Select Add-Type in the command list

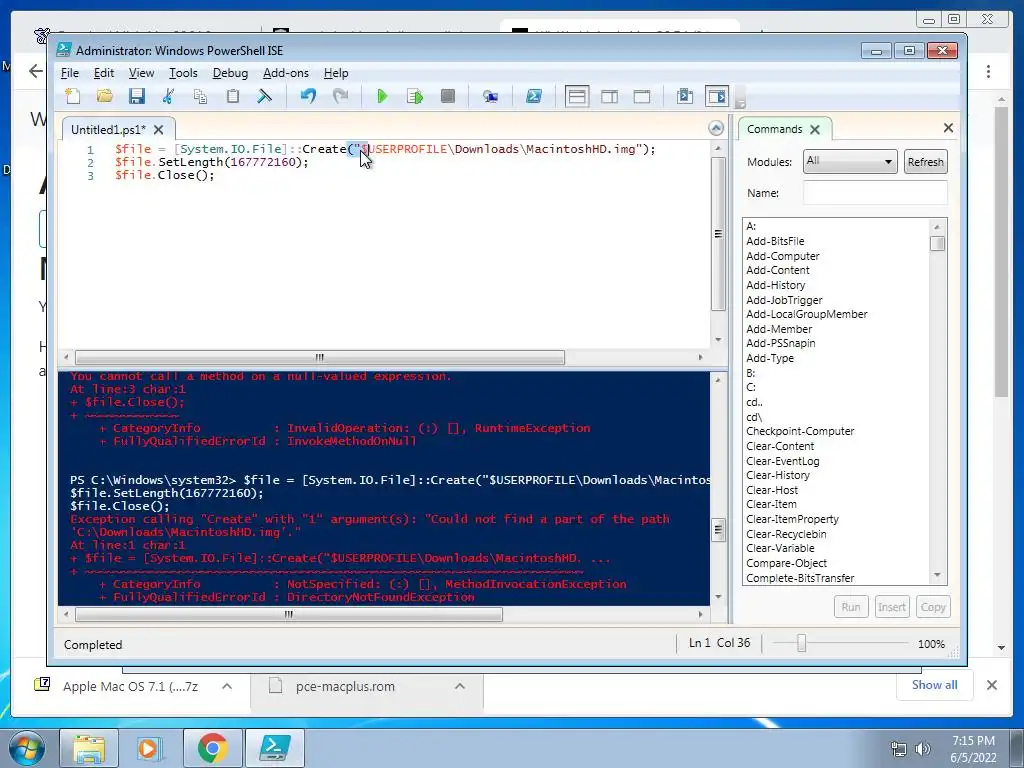(770, 358)
